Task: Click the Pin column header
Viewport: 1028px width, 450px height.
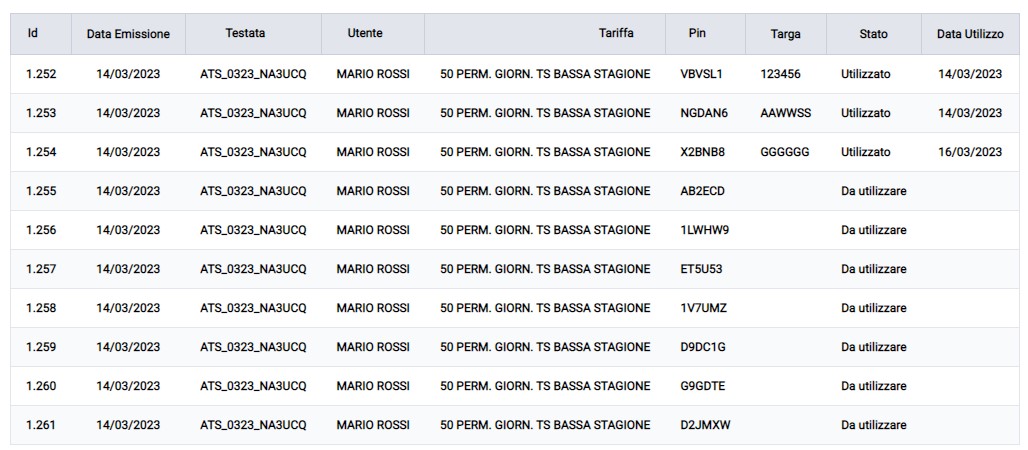Action: 697,33
